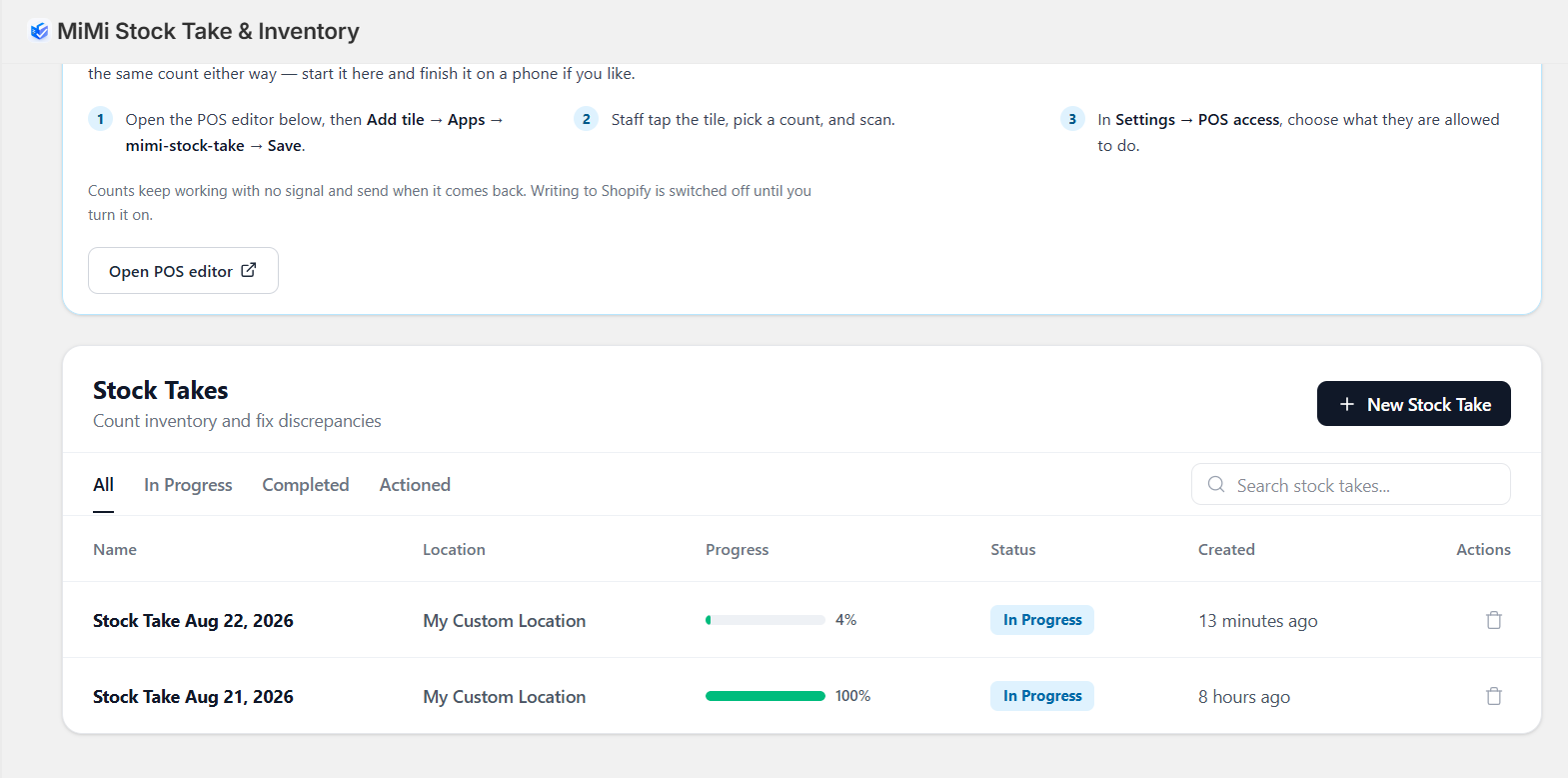
Task: Click the Stock Takes heading
Action: tap(161, 390)
